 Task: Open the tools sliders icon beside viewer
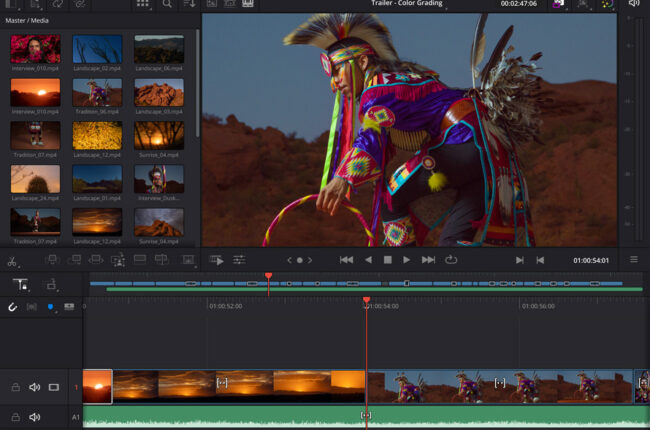click(240, 260)
